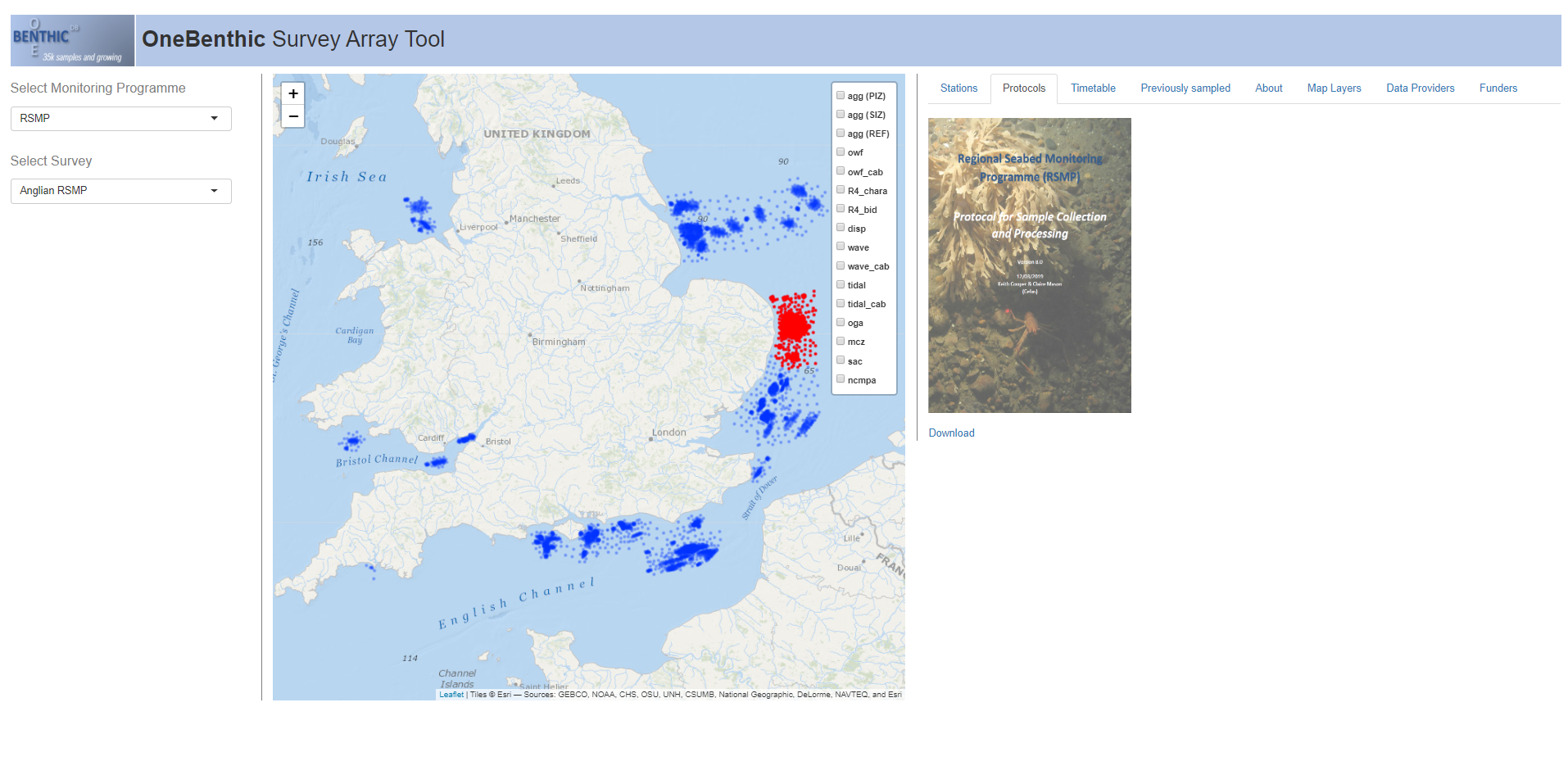Click the OneBenthic logo image
Viewport: 1568px width, 784px height.
coord(72,40)
